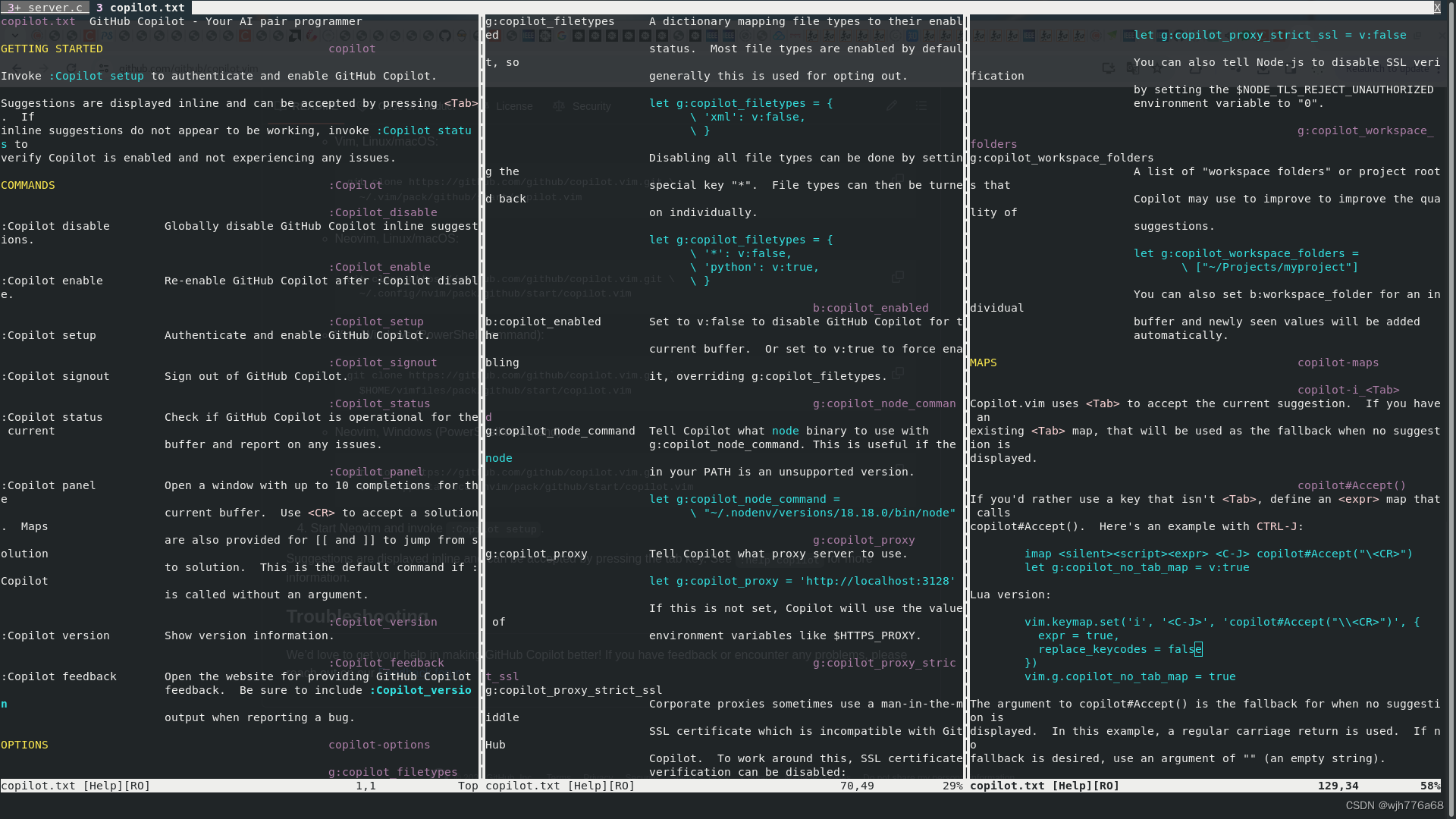Click the imap <silent><script><expr> code line

(x=1219, y=554)
